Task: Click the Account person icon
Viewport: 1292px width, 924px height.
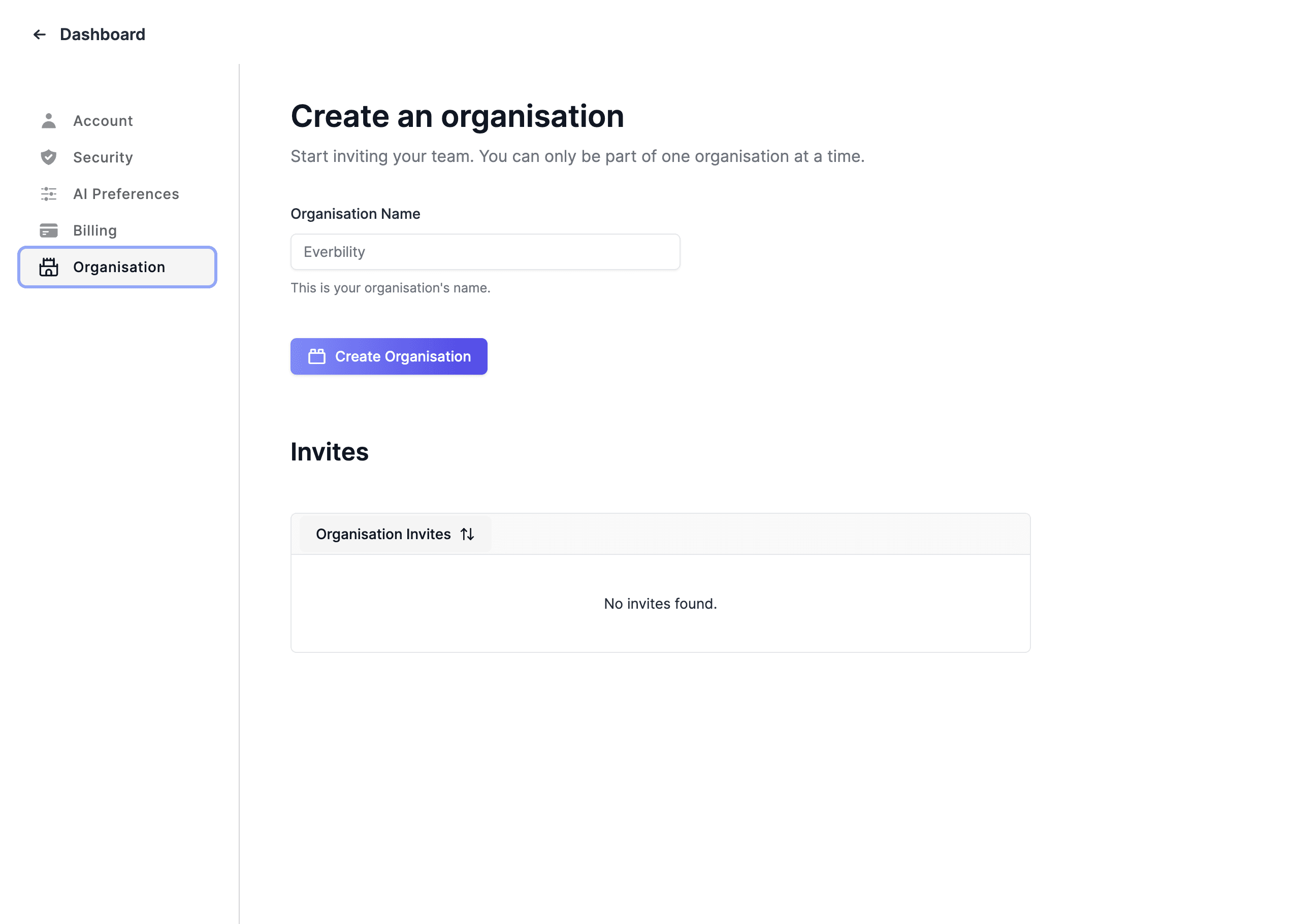Action: click(49, 121)
